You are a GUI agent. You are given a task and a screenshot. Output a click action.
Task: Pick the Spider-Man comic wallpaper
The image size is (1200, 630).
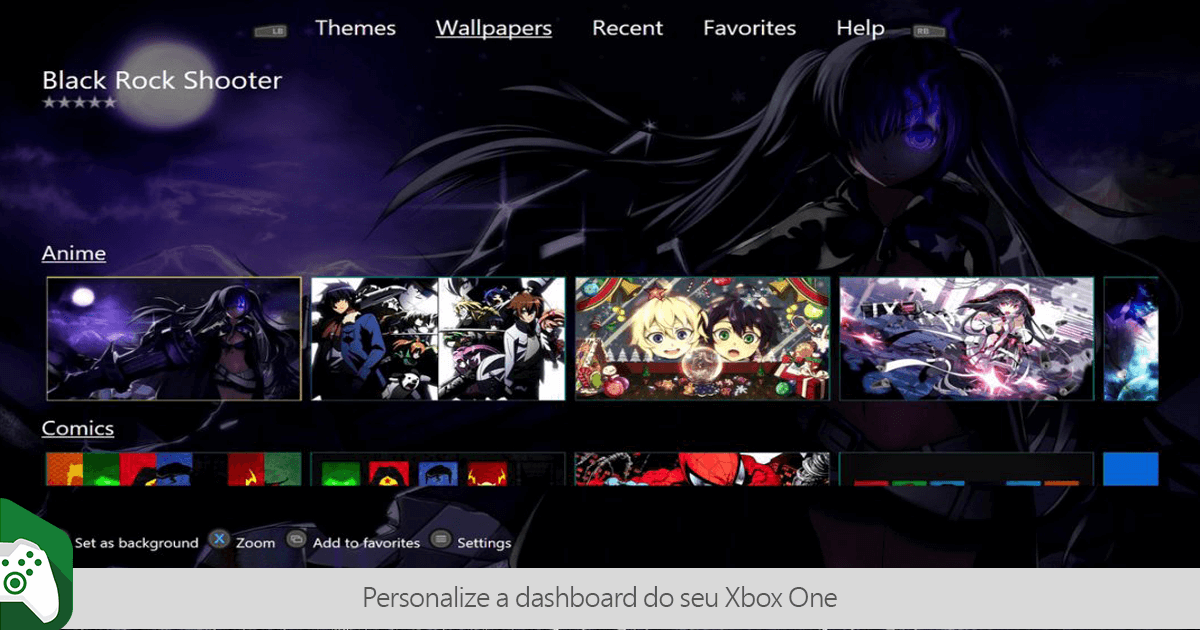click(702, 470)
